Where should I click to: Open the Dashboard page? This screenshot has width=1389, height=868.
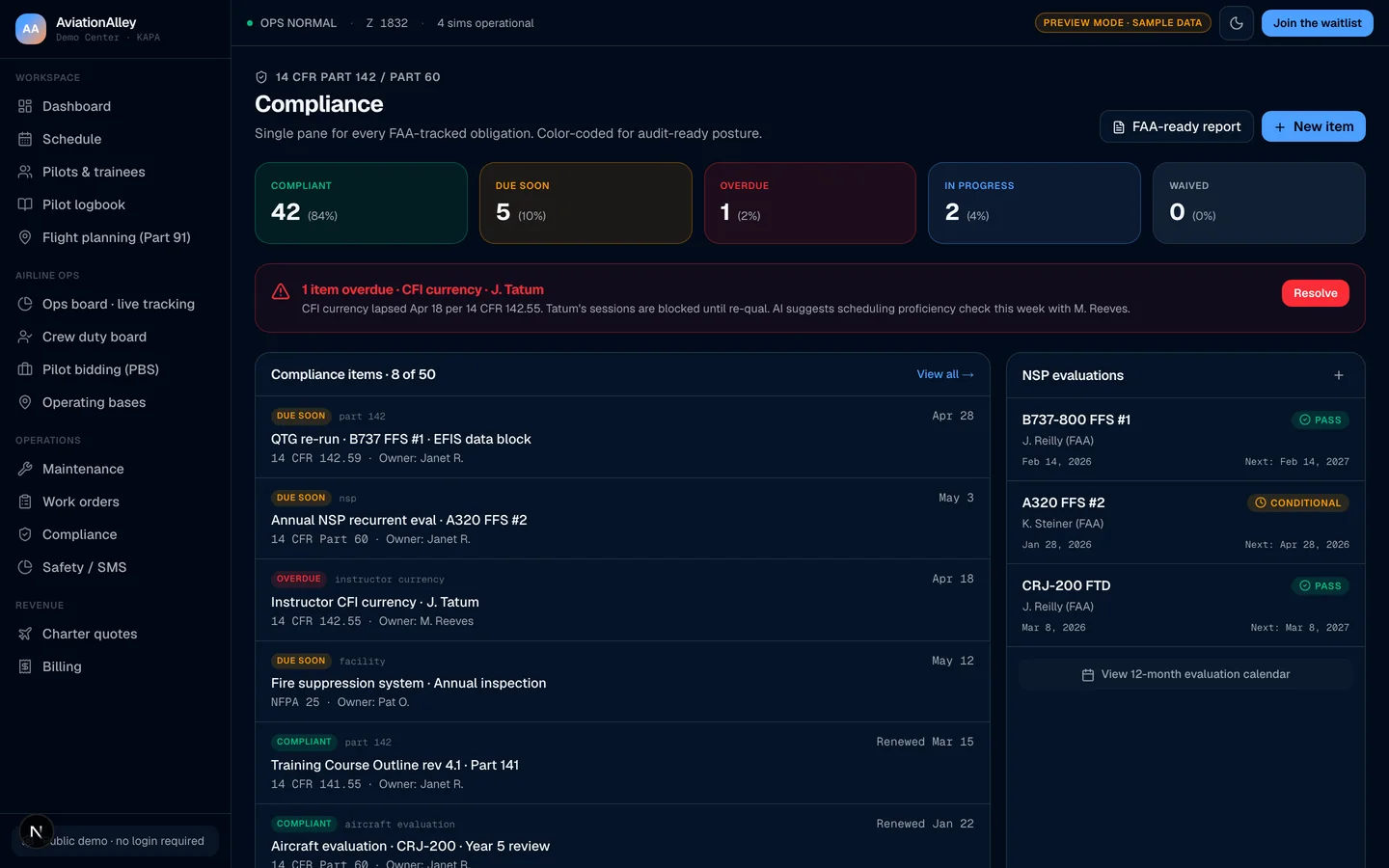coord(115,106)
